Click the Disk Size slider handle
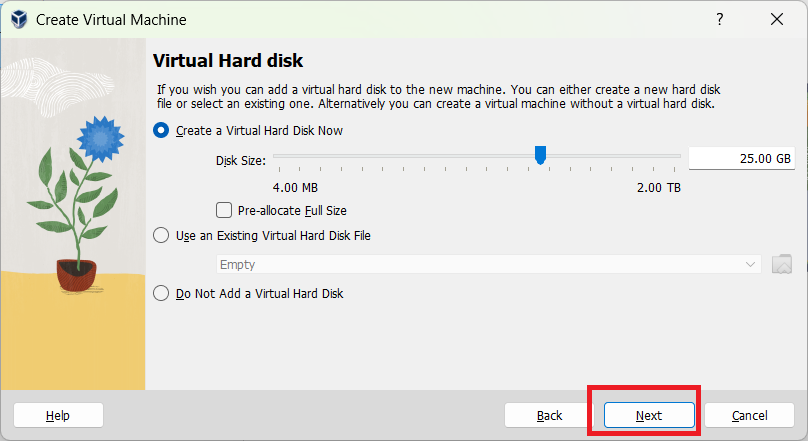This screenshot has height=441, width=808. point(540,155)
